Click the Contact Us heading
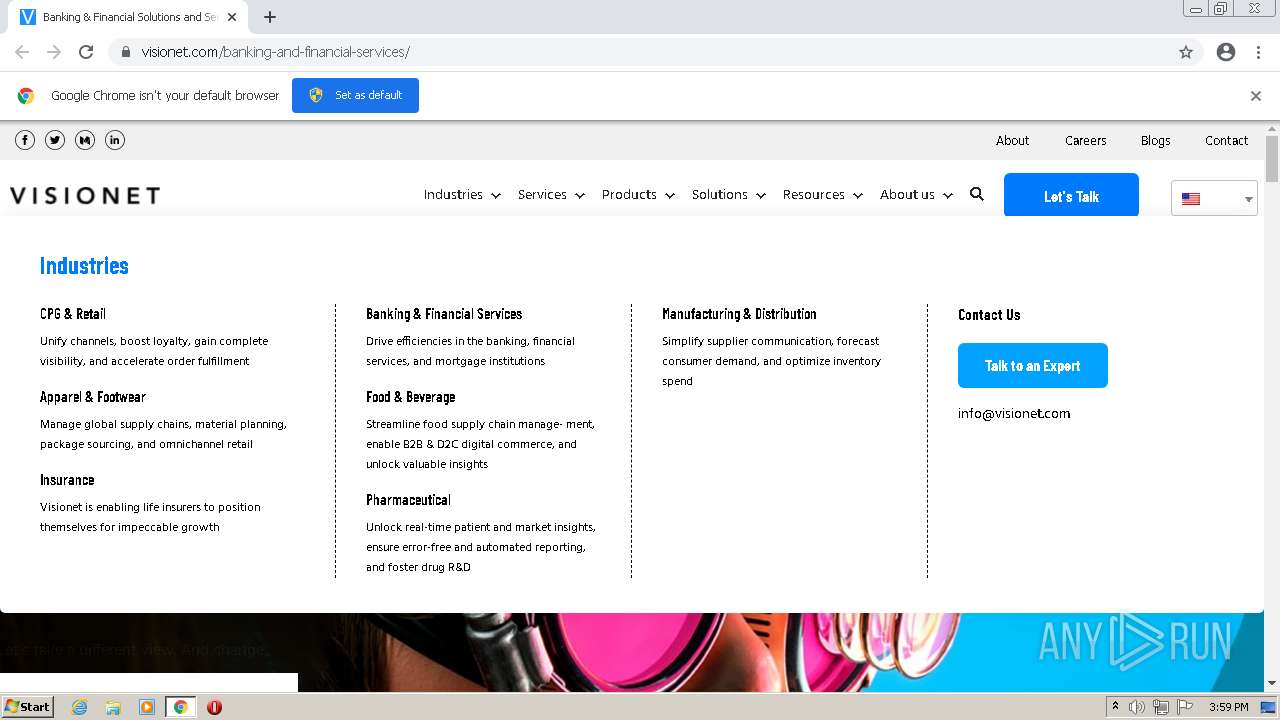Viewport: 1280px width, 720px height. tap(989, 314)
